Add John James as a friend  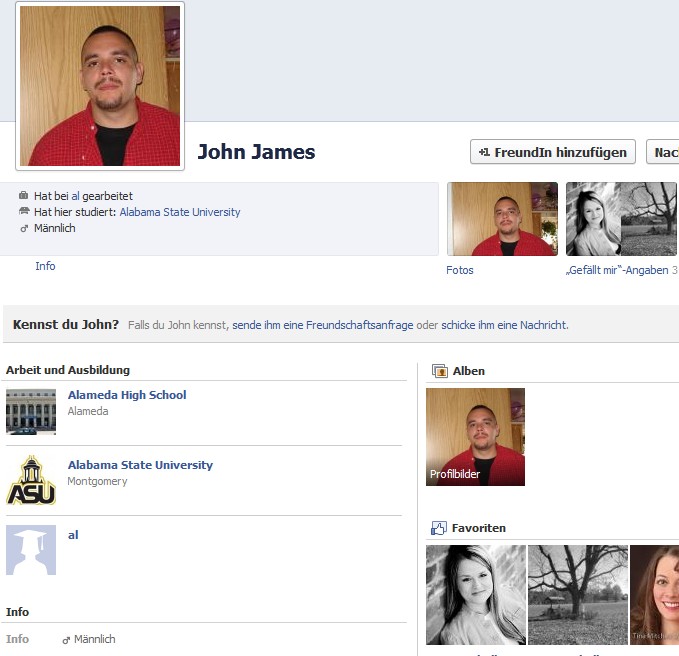tap(553, 152)
